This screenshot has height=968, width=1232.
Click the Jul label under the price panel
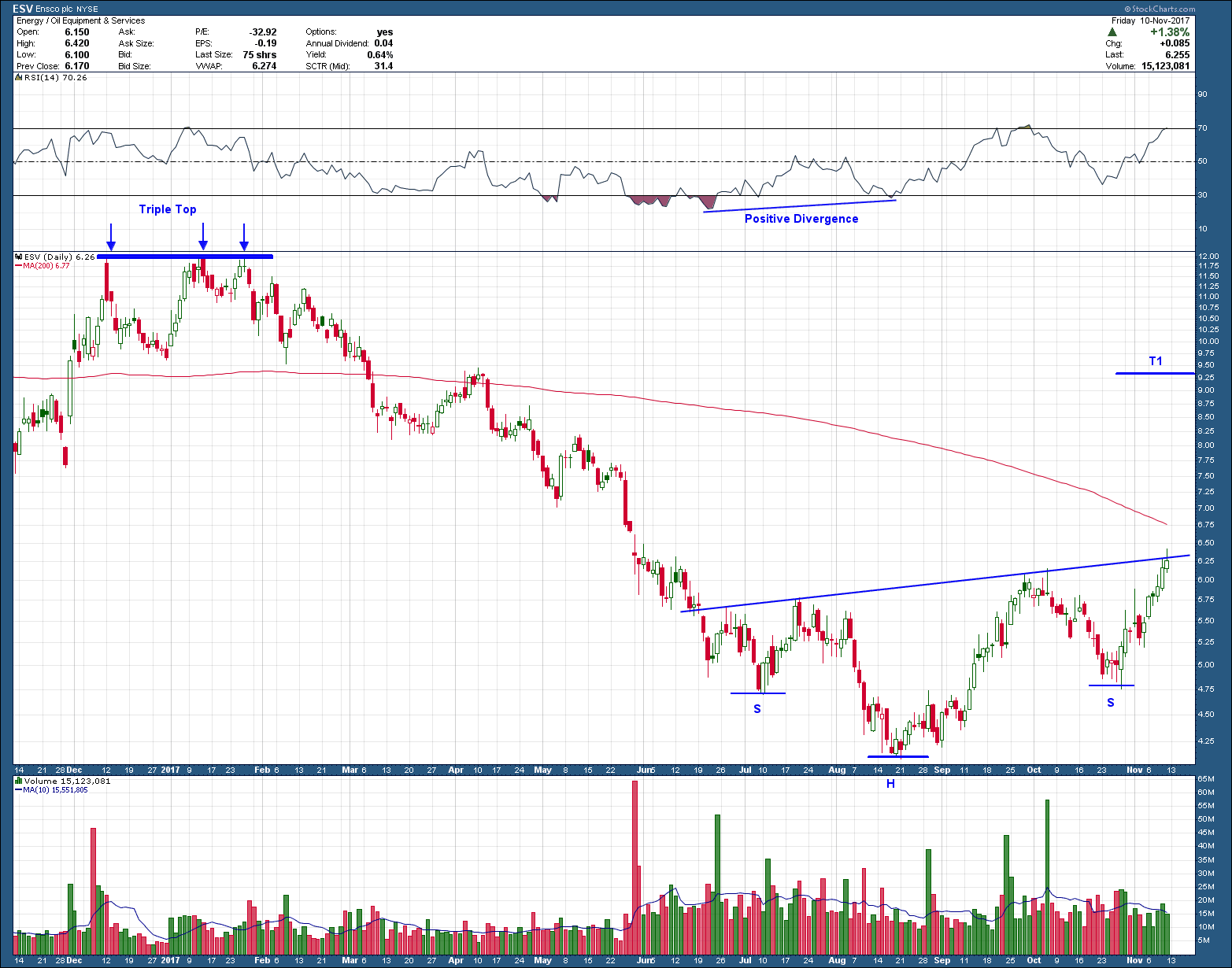(745, 770)
